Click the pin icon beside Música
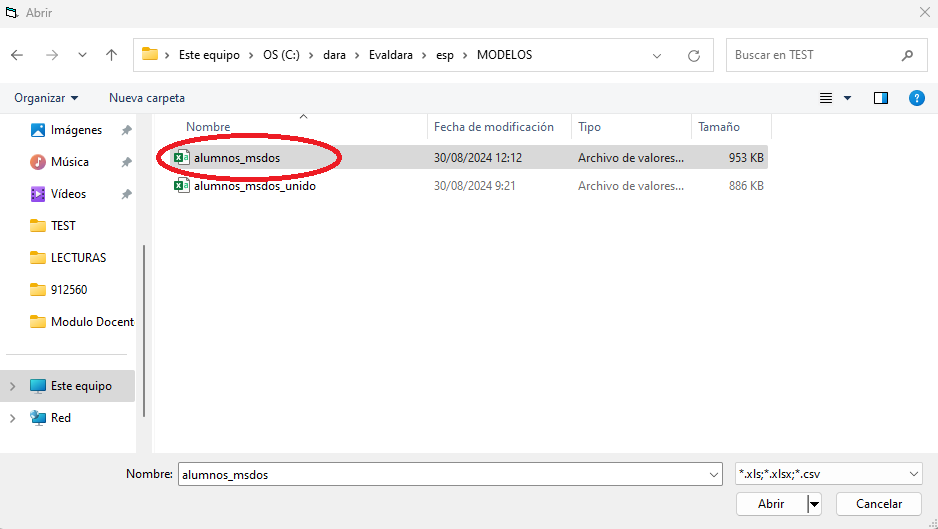The width and height of the screenshot is (938, 529). [126, 162]
